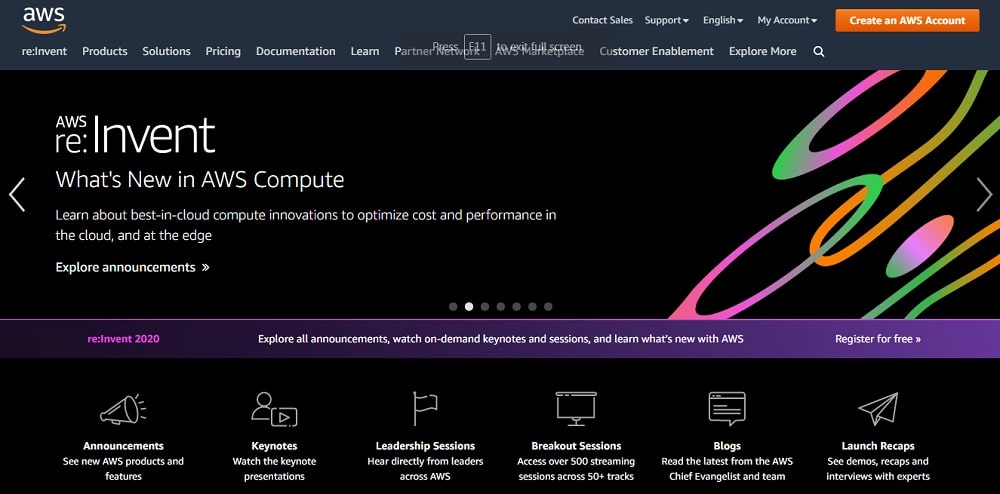Open the Documentation menu item
The height and width of the screenshot is (494, 1000).
pos(296,52)
